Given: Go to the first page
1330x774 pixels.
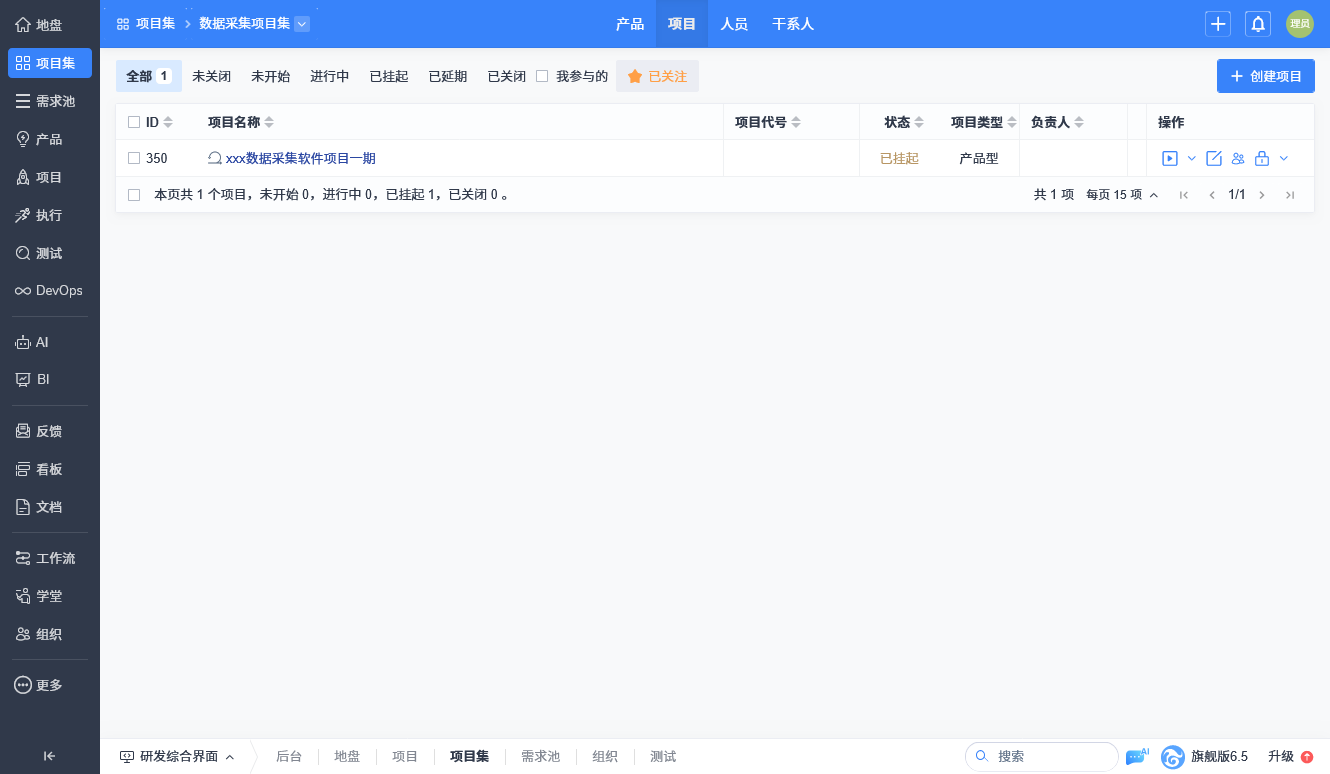Looking at the screenshot, I should [1184, 195].
